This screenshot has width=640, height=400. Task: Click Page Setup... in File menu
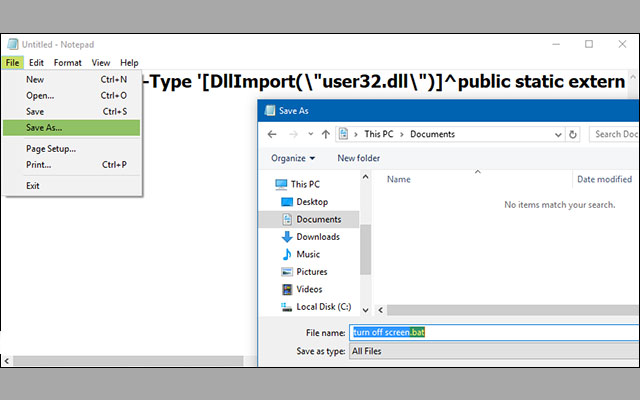(x=51, y=149)
